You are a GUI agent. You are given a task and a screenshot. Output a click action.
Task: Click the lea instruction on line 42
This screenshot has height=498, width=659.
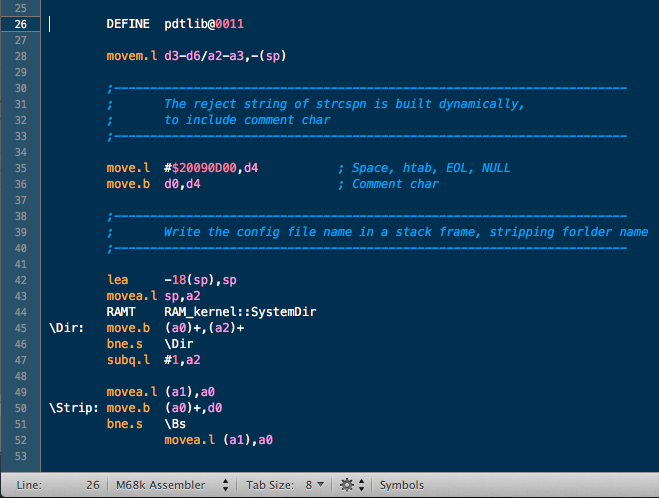[117, 280]
